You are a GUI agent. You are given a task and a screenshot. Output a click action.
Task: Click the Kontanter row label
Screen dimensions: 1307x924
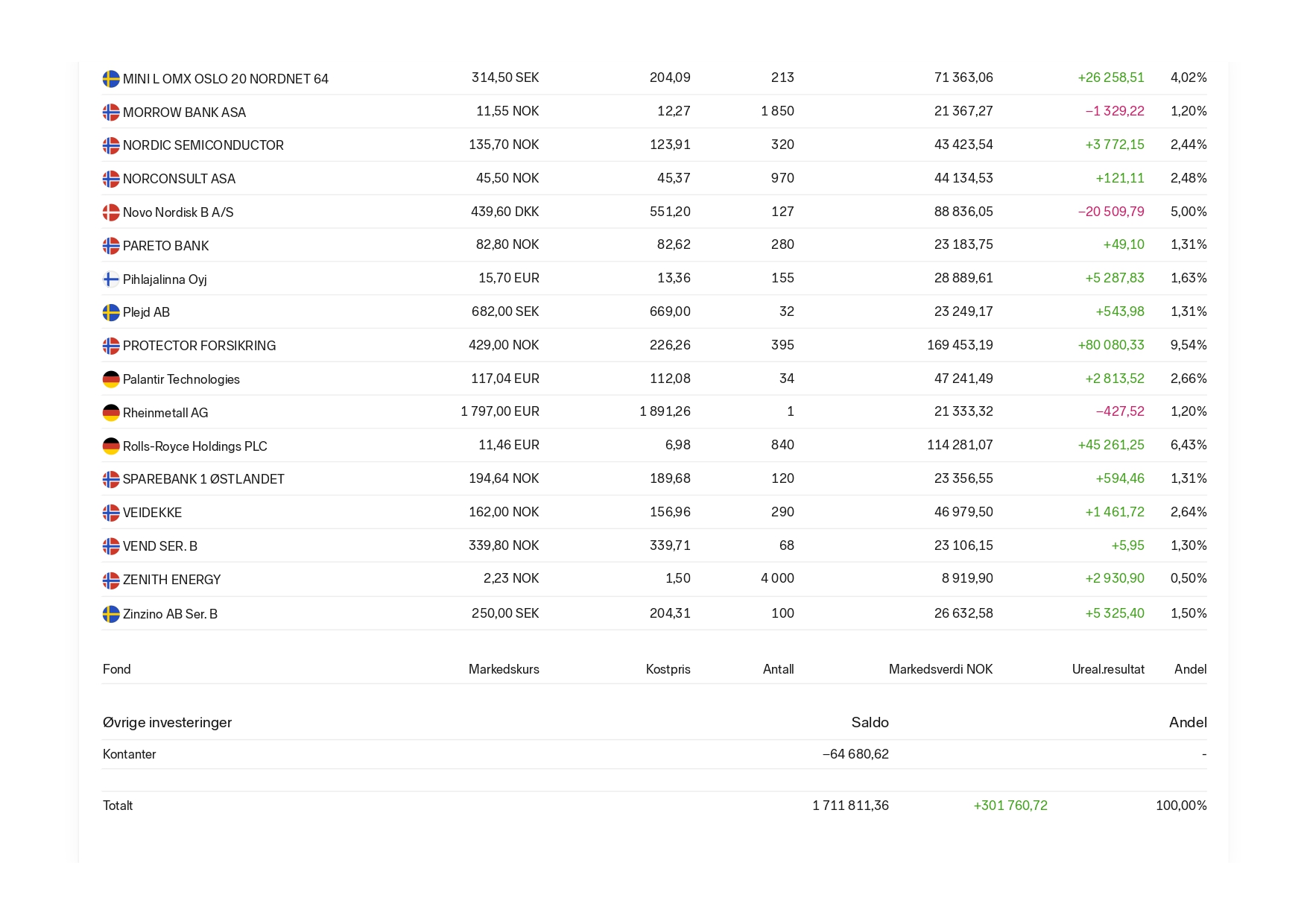click(x=129, y=754)
